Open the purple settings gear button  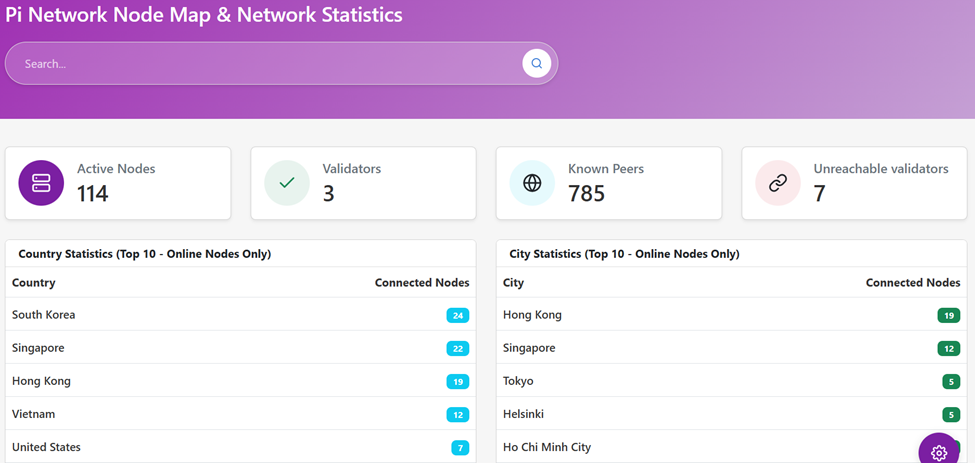[938, 452]
